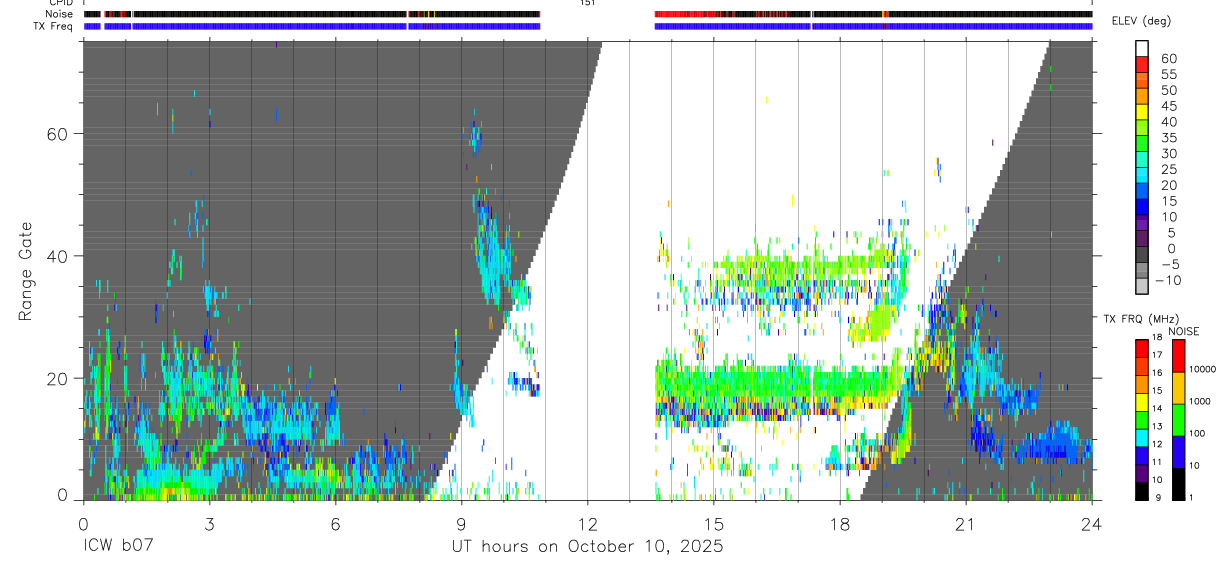Click ELEV colorbar label '45'
Viewport: 1228px width, 567px height.
click(1169, 106)
